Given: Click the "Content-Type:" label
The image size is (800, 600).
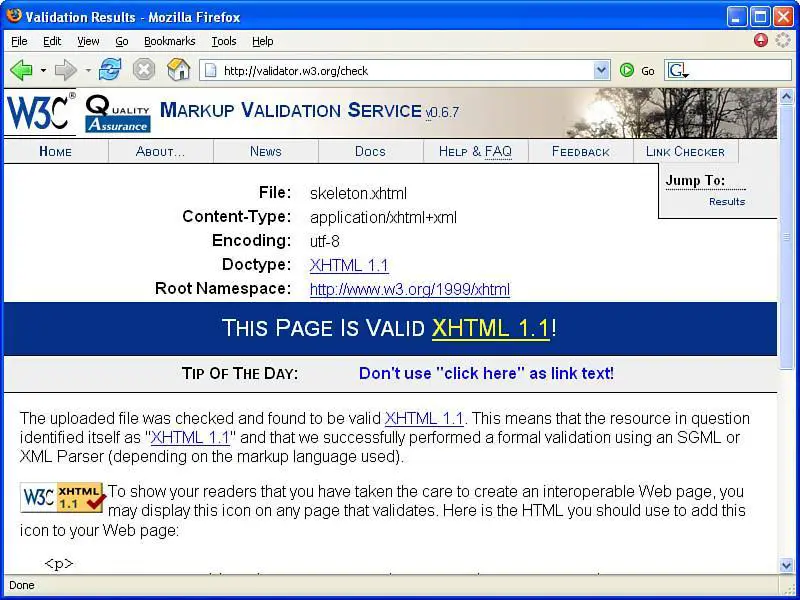Looking at the screenshot, I should [x=237, y=216].
